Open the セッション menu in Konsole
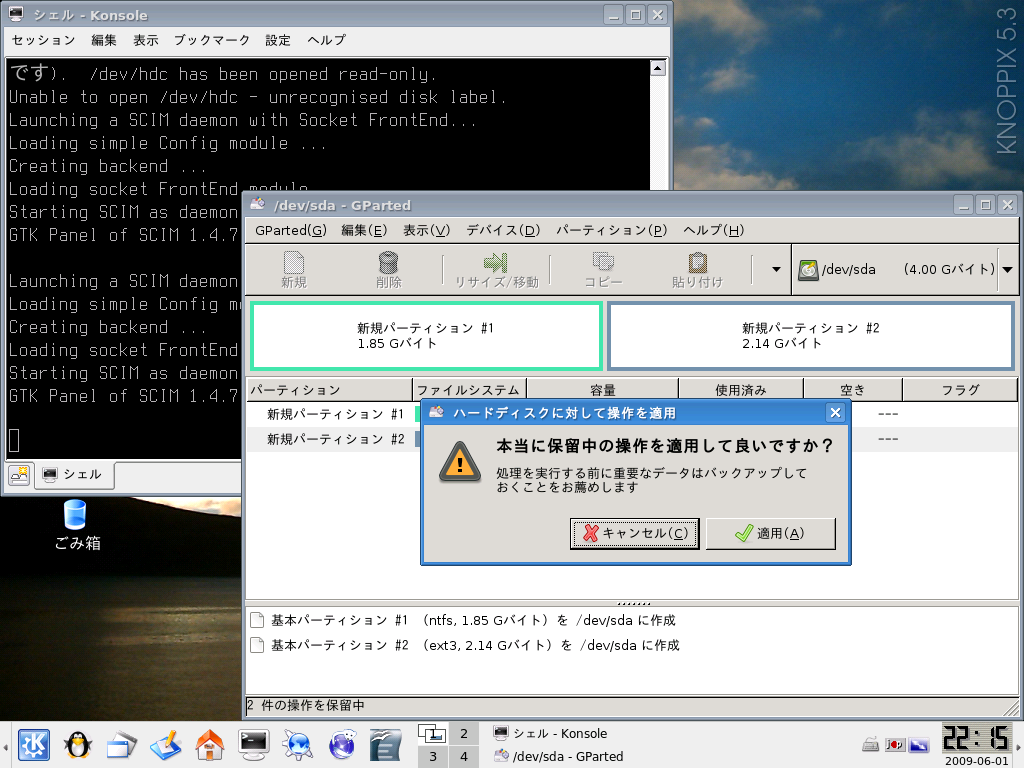This screenshot has width=1024, height=768. (43, 40)
